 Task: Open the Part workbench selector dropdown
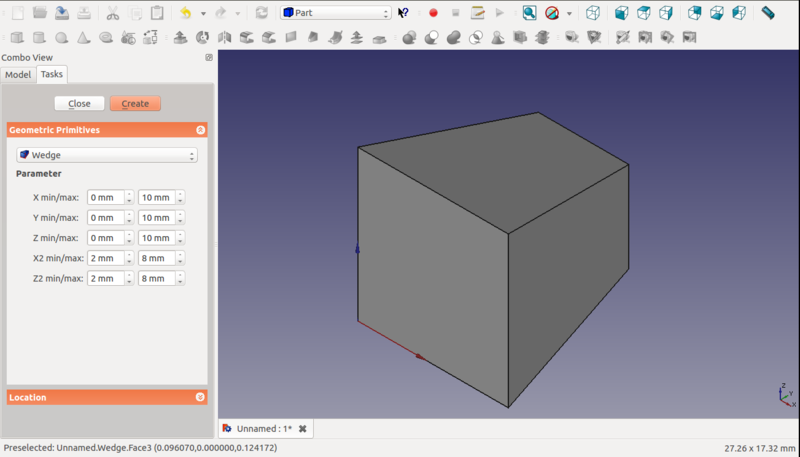(335, 13)
